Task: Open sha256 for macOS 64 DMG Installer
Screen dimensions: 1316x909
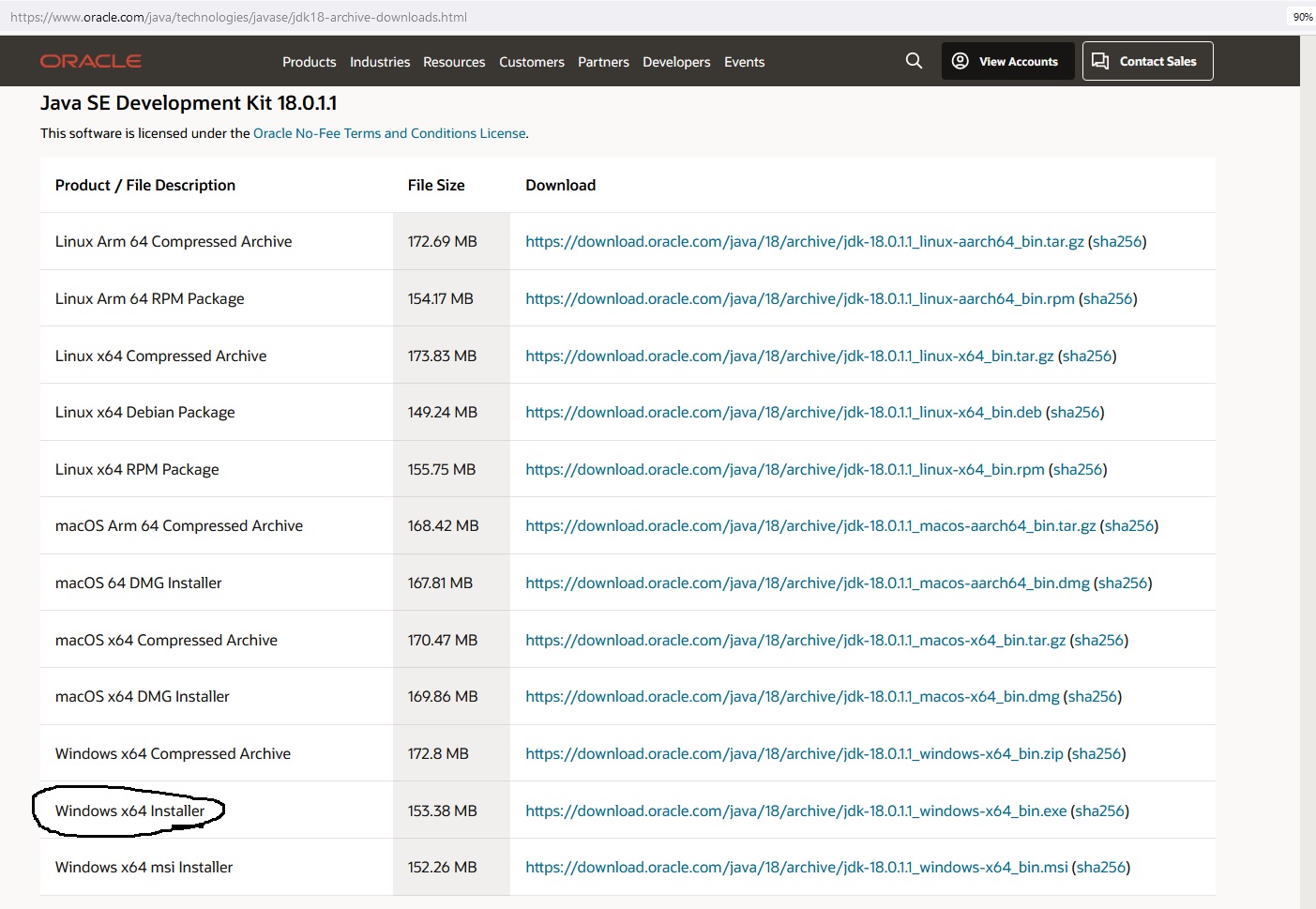Action: (1123, 583)
